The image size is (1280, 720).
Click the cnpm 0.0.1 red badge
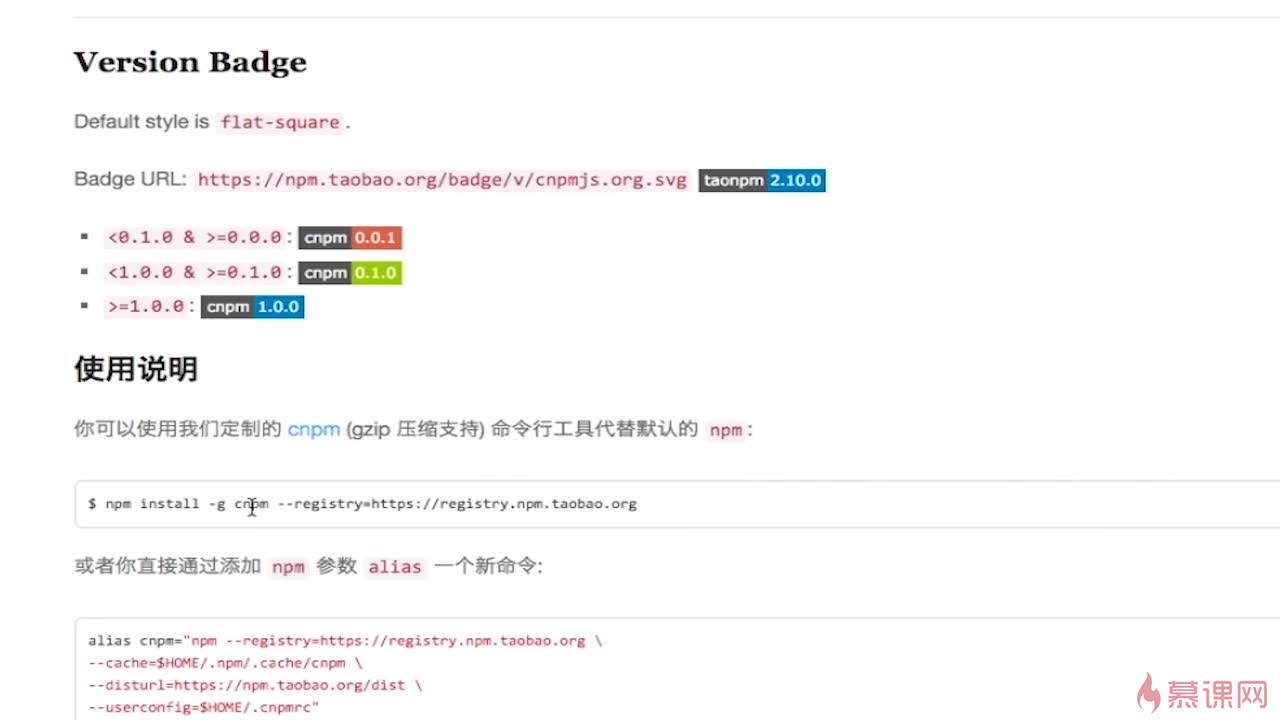(350, 238)
